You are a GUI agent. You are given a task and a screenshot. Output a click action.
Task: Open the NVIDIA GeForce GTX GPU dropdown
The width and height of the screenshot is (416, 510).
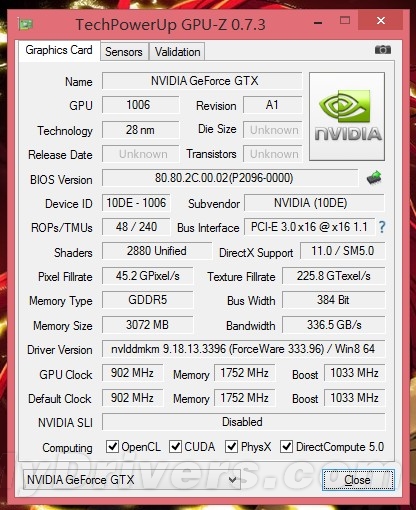(x=132, y=480)
